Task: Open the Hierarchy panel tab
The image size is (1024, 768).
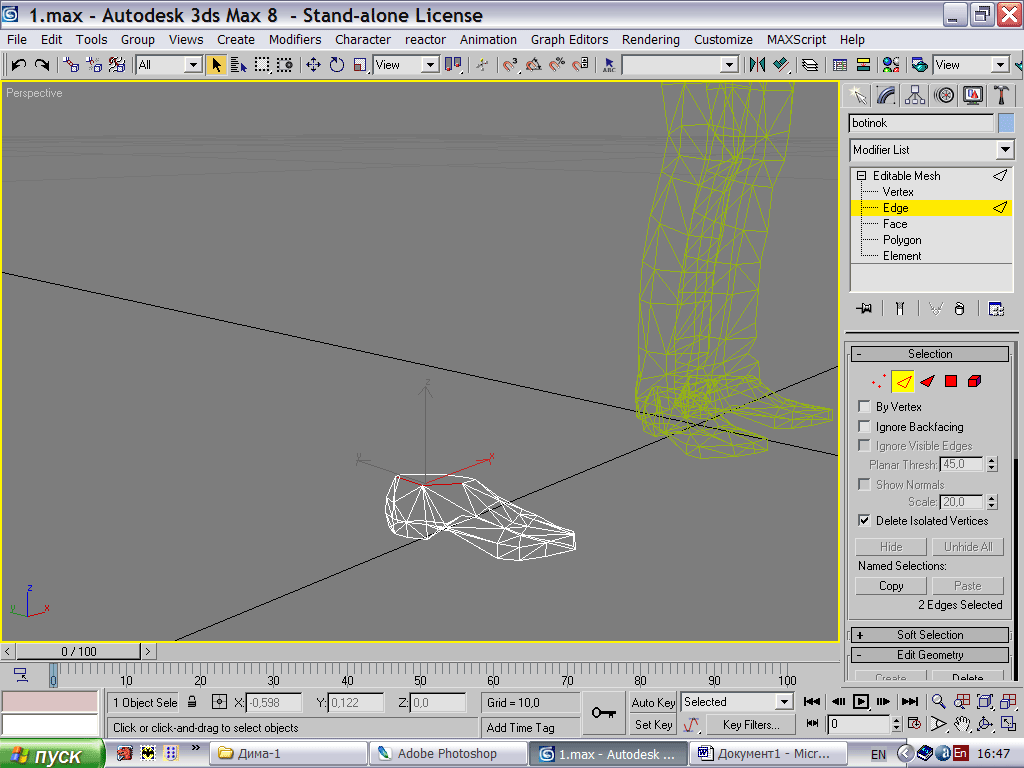Action: 915,95
